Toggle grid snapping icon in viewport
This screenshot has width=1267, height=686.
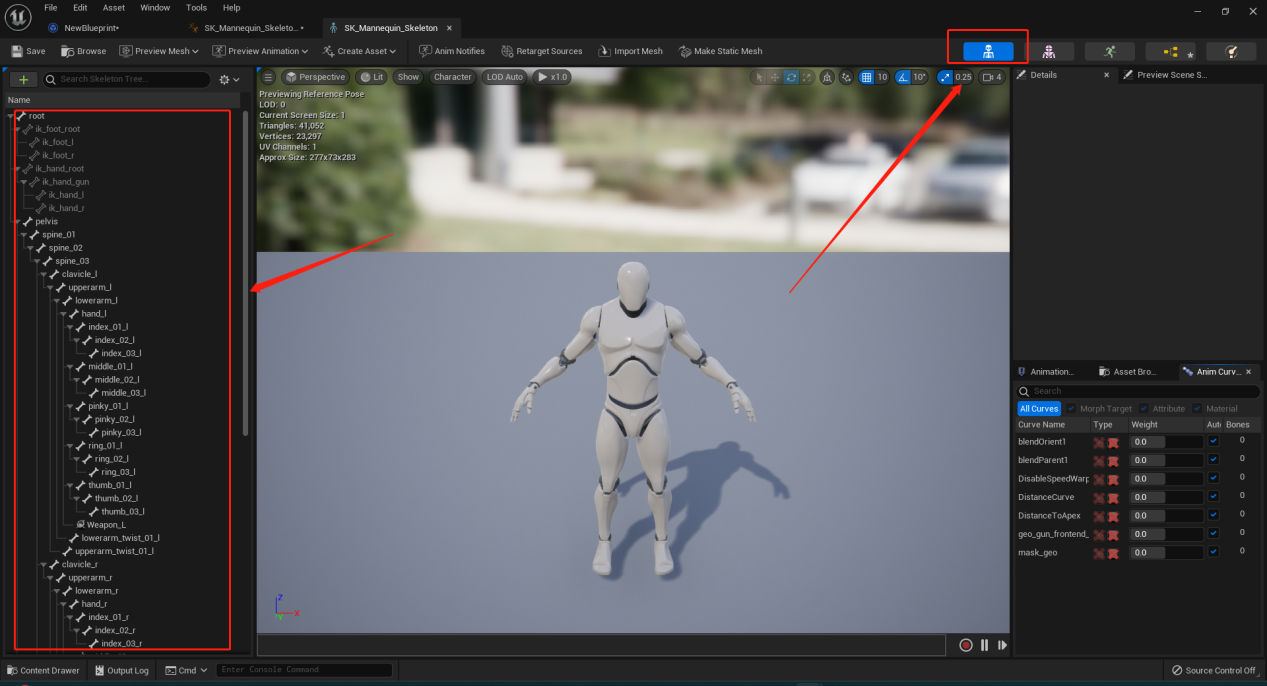867,77
